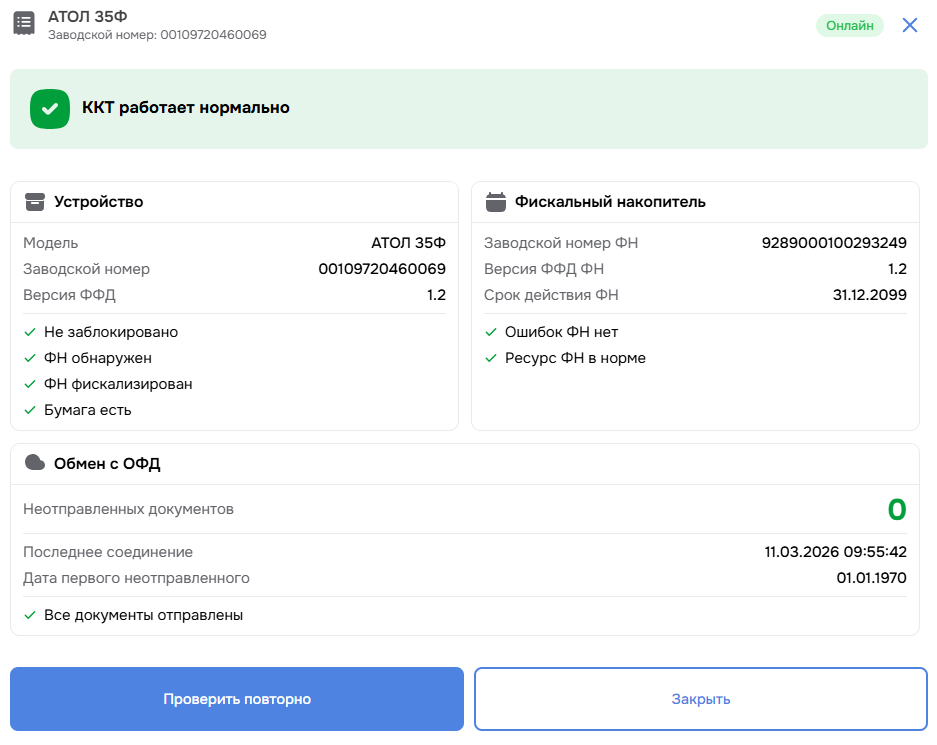The height and width of the screenshot is (745, 937).
Task: Click the Неотправленных документов label
Action: click(128, 510)
